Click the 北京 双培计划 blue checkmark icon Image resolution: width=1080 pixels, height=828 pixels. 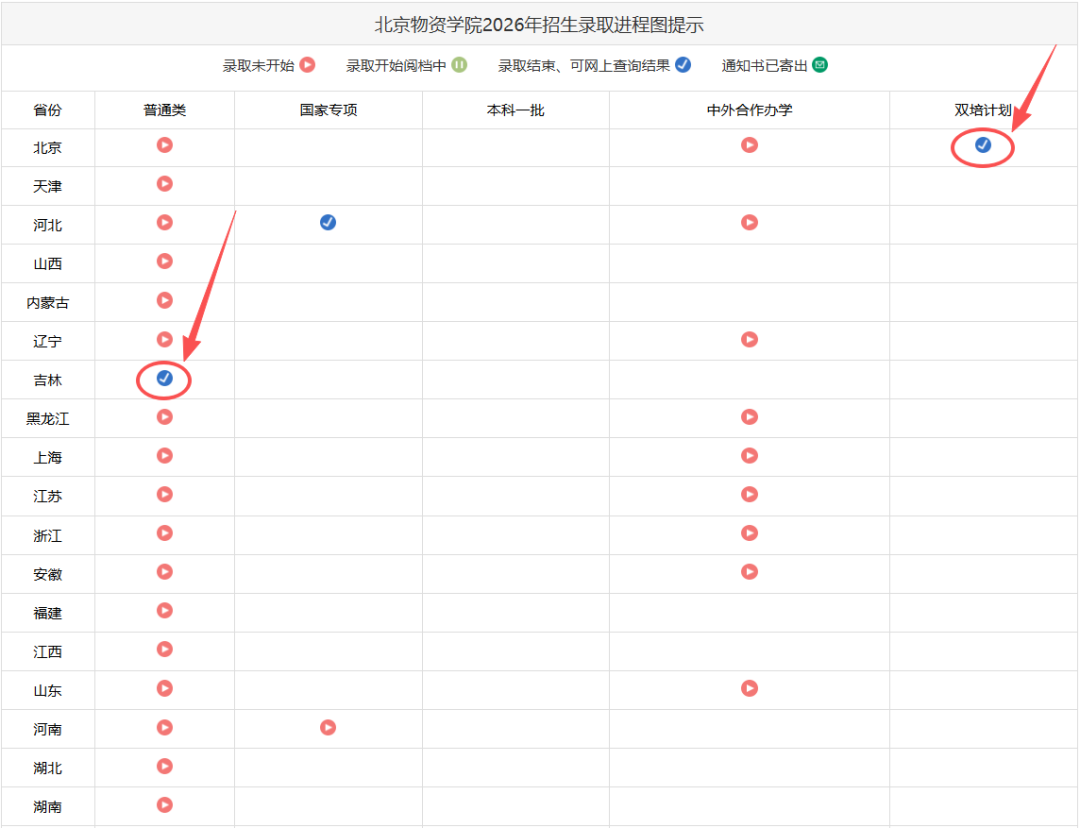983,145
